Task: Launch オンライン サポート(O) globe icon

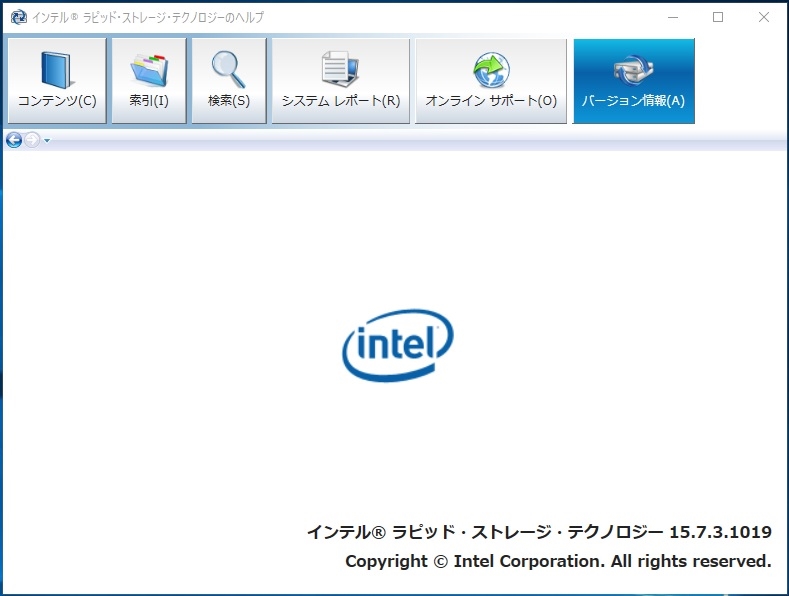Action: coord(491,69)
